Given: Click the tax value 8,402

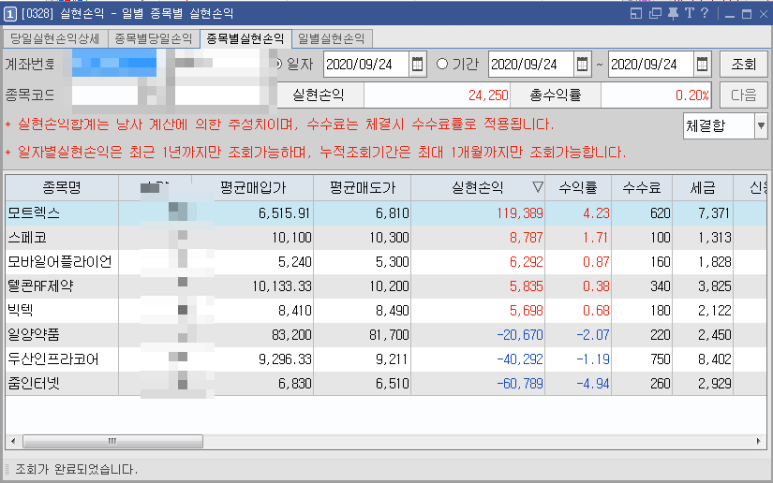Looking at the screenshot, I should click(x=714, y=359).
